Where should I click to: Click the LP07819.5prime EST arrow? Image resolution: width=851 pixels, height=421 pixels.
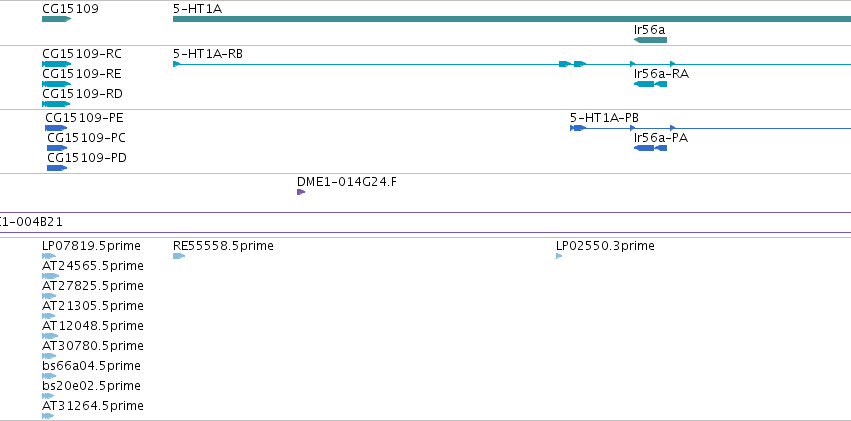49,256
